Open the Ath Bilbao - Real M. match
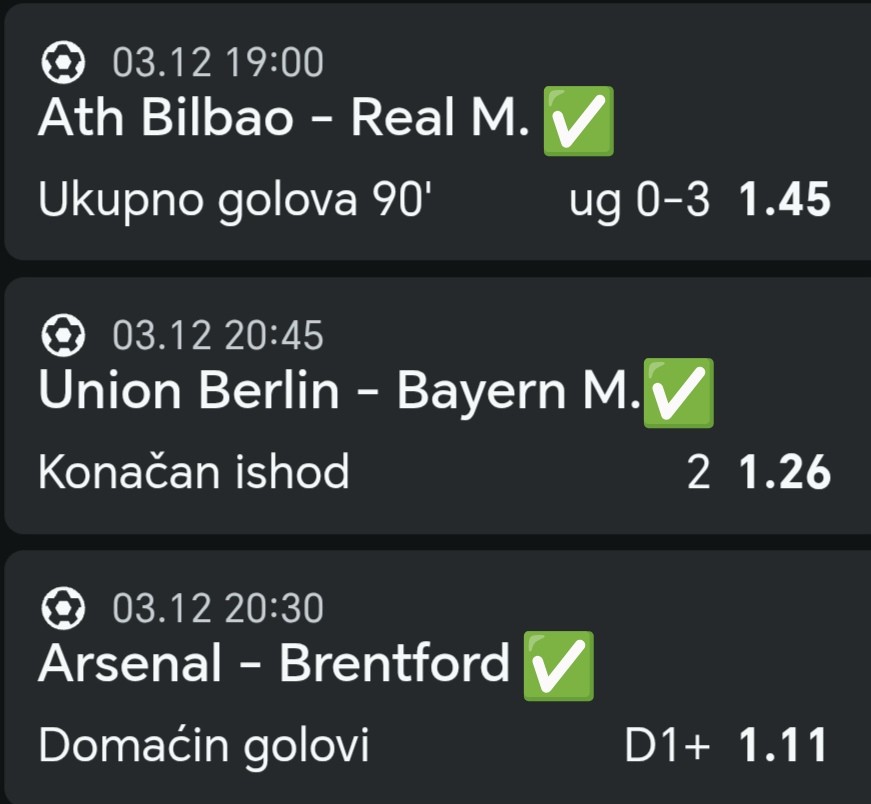 click(x=282, y=119)
